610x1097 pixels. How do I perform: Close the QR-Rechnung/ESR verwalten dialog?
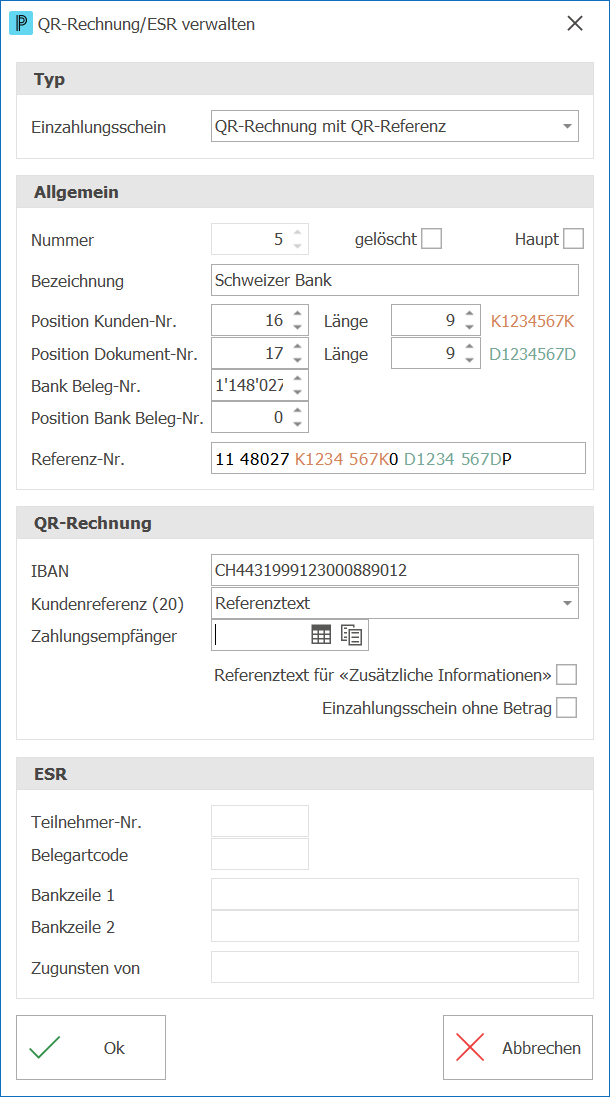click(x=575, y=23)
